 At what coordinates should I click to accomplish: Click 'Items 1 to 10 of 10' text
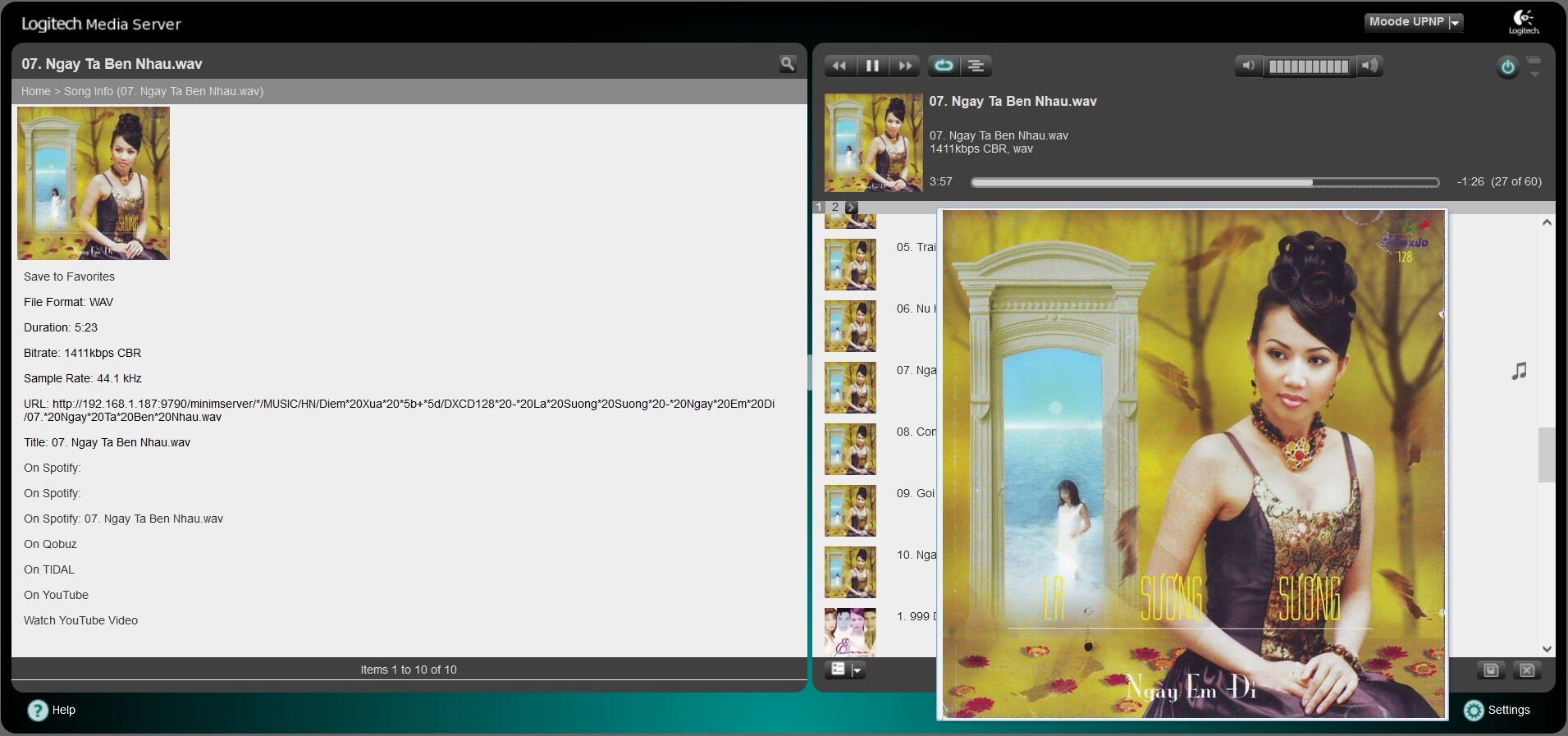point(409,670)
